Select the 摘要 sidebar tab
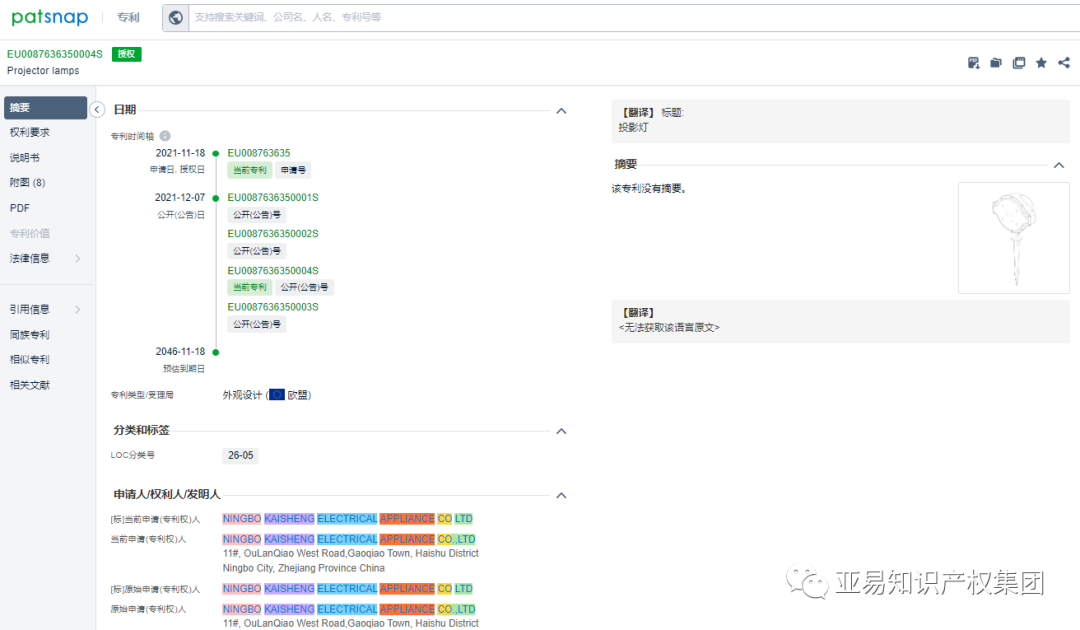 pyautogui.click(x=45, y=107)
